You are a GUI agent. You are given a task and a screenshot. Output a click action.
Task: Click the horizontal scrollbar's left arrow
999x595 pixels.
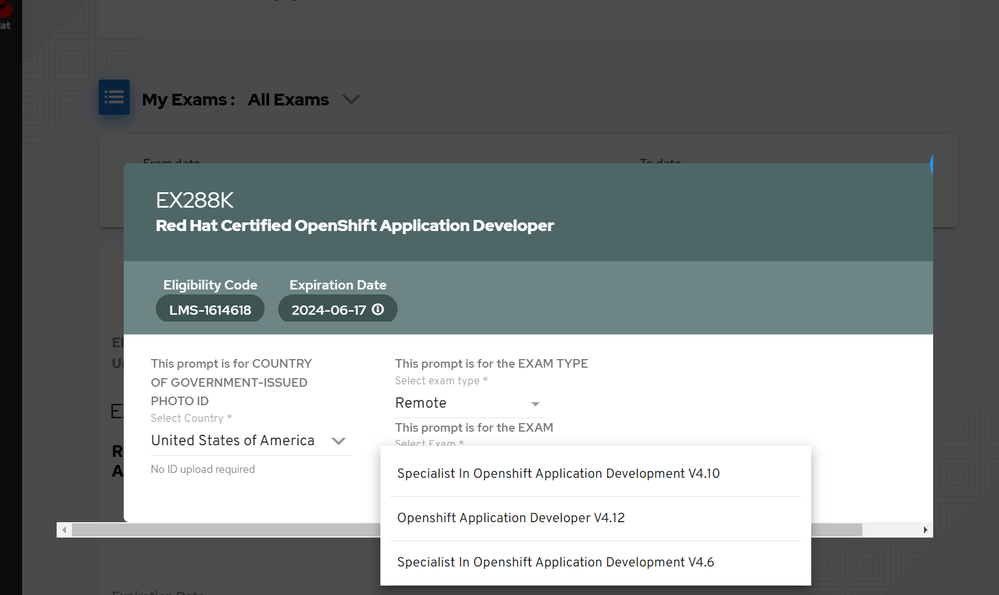click(64, 530)
